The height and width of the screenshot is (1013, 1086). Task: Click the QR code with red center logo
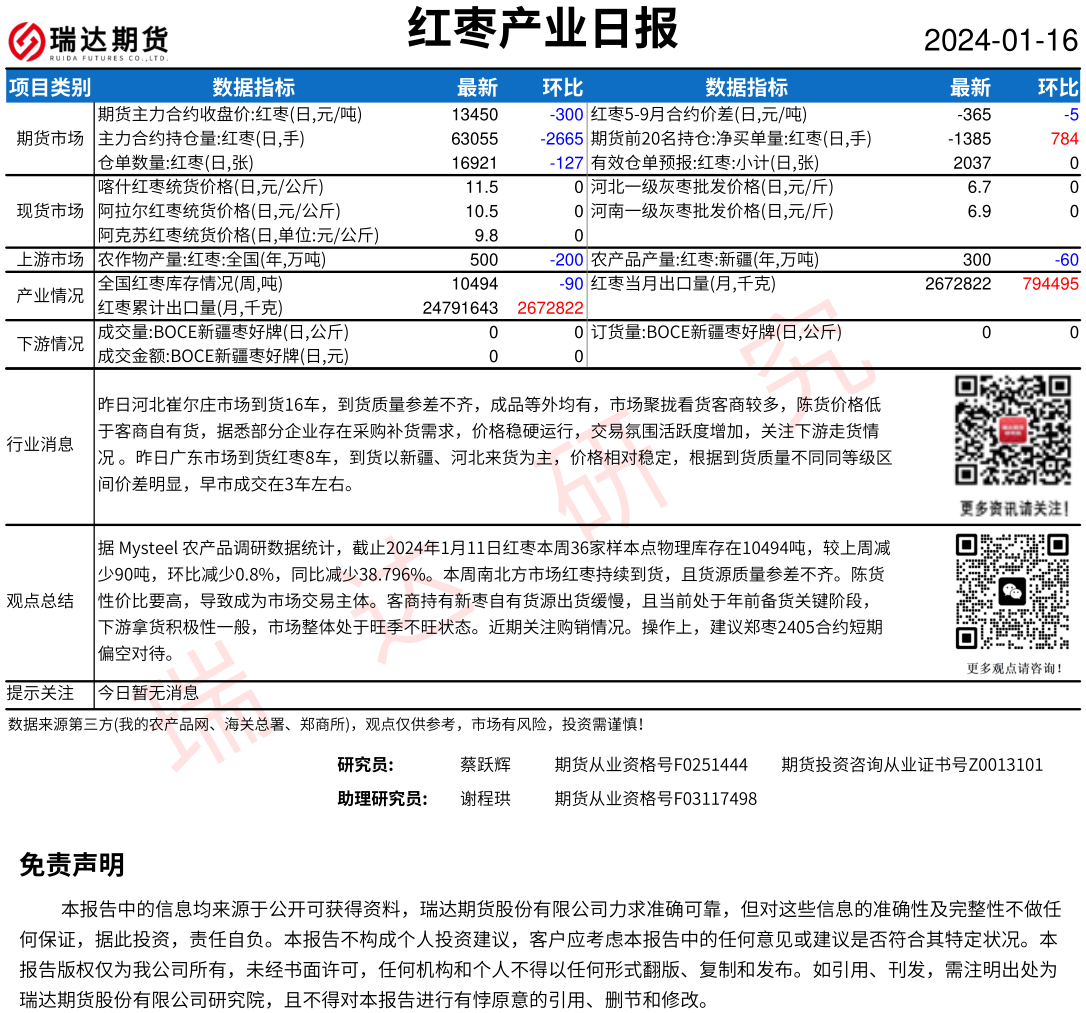[1012, 431]
